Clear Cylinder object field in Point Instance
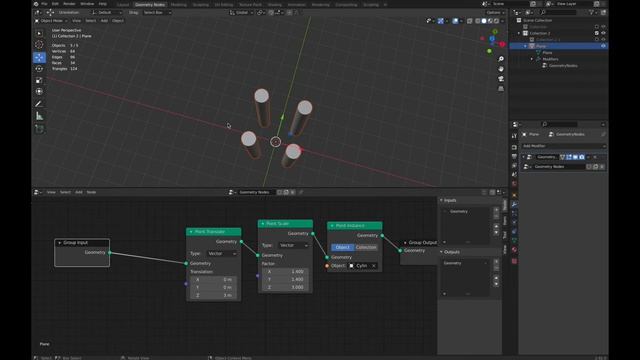 [x=373, y=266]
